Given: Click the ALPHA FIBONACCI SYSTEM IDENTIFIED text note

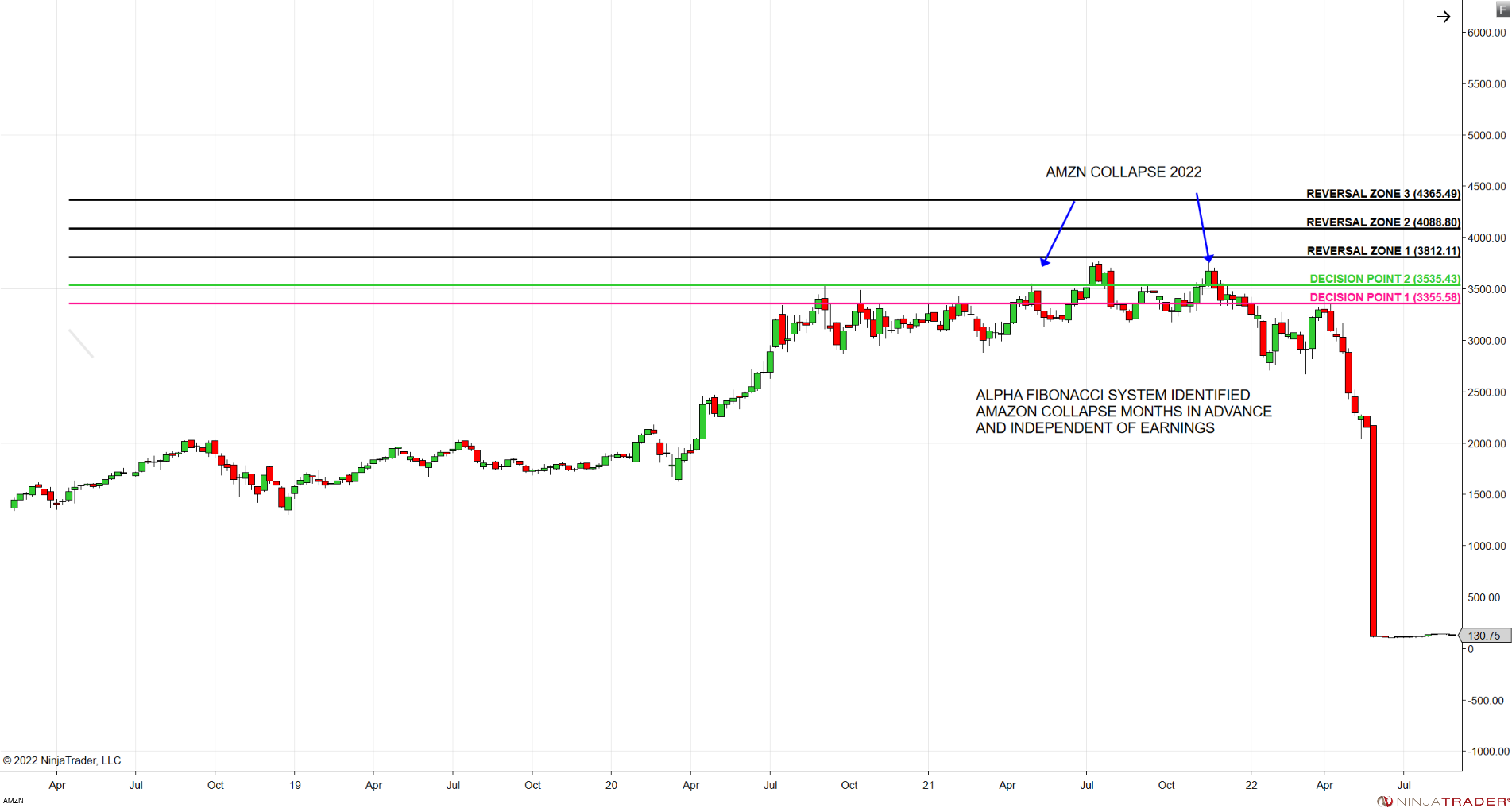Looking at the screenshot, I should click(x=1123, y=412).
